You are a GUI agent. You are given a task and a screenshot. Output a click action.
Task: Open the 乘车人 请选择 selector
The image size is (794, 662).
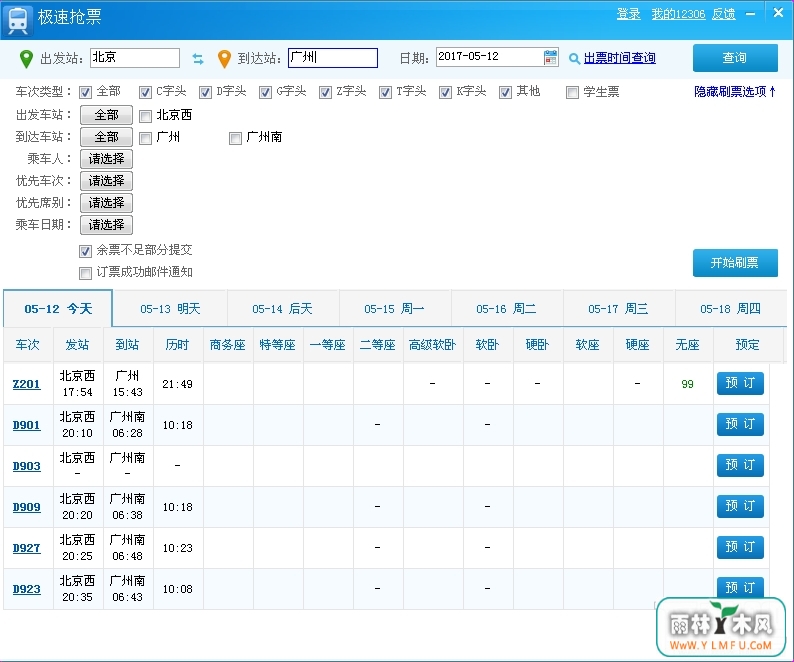point(106,159)
